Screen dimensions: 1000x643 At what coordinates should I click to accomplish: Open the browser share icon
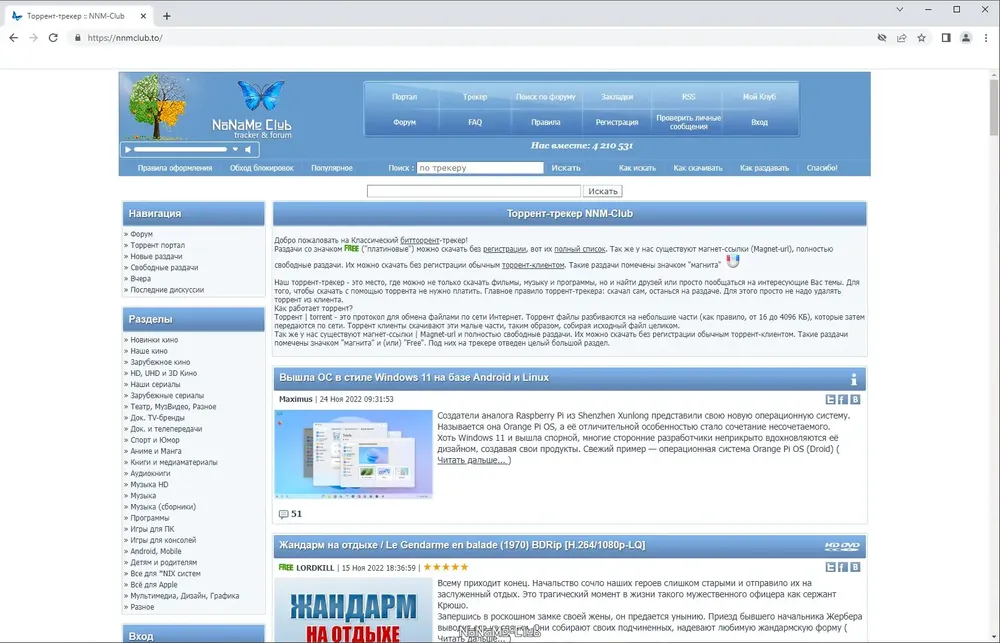(x=902, y=38)
